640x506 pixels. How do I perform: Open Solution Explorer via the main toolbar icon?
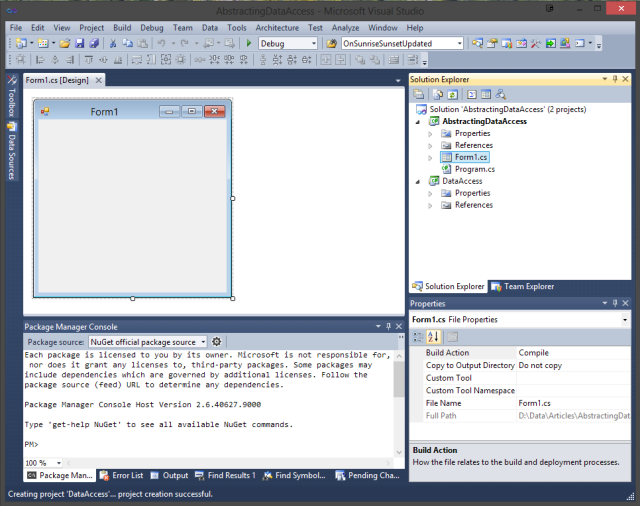tap(477, 43)
